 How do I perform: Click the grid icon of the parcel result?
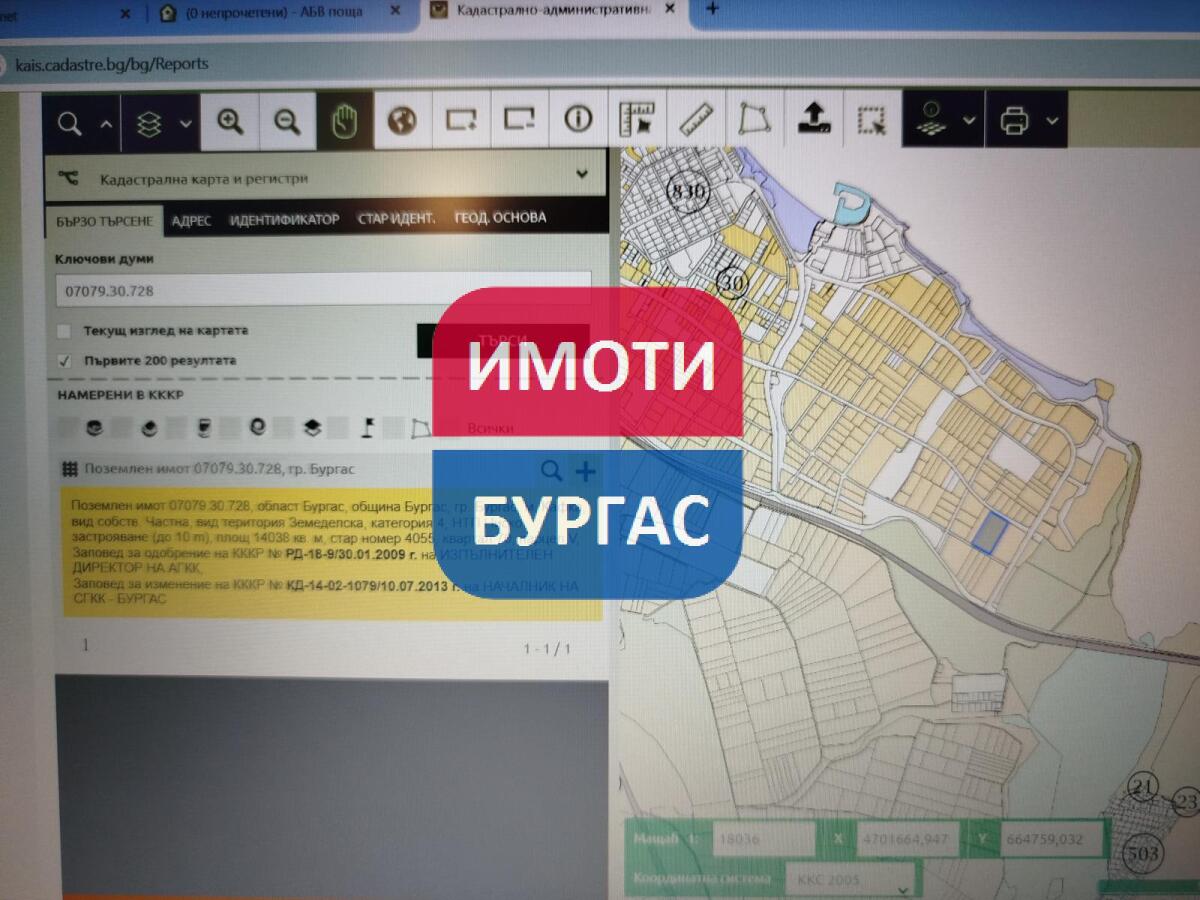click(x=69, y=468)
